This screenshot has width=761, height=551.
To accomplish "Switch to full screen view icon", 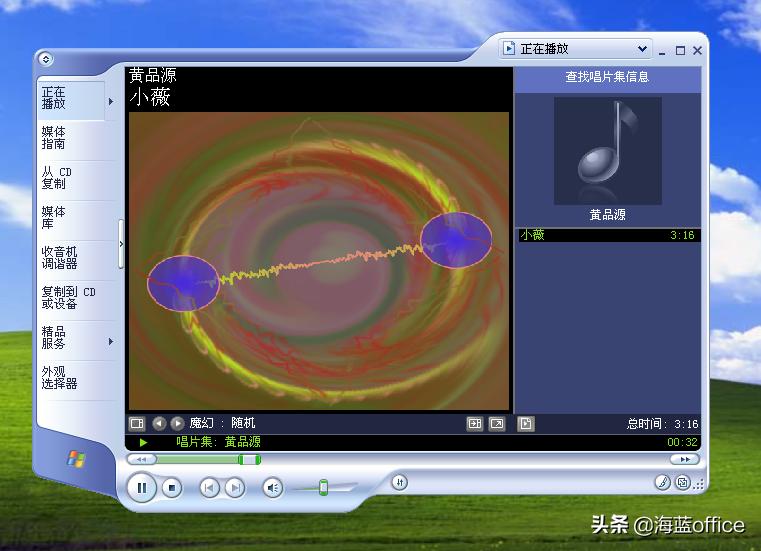I will click(x=496, y=424).
